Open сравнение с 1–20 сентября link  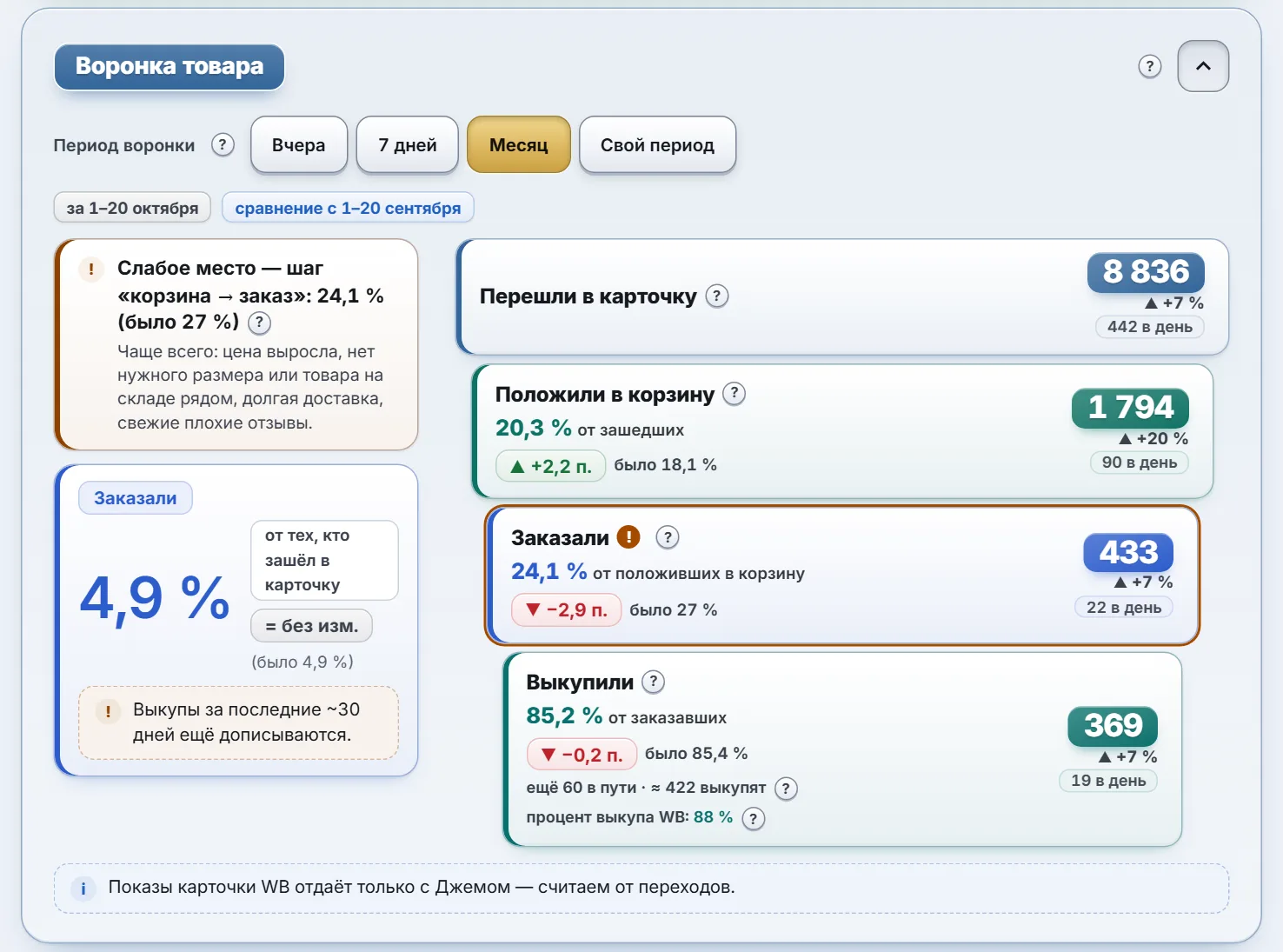point(348,208)
